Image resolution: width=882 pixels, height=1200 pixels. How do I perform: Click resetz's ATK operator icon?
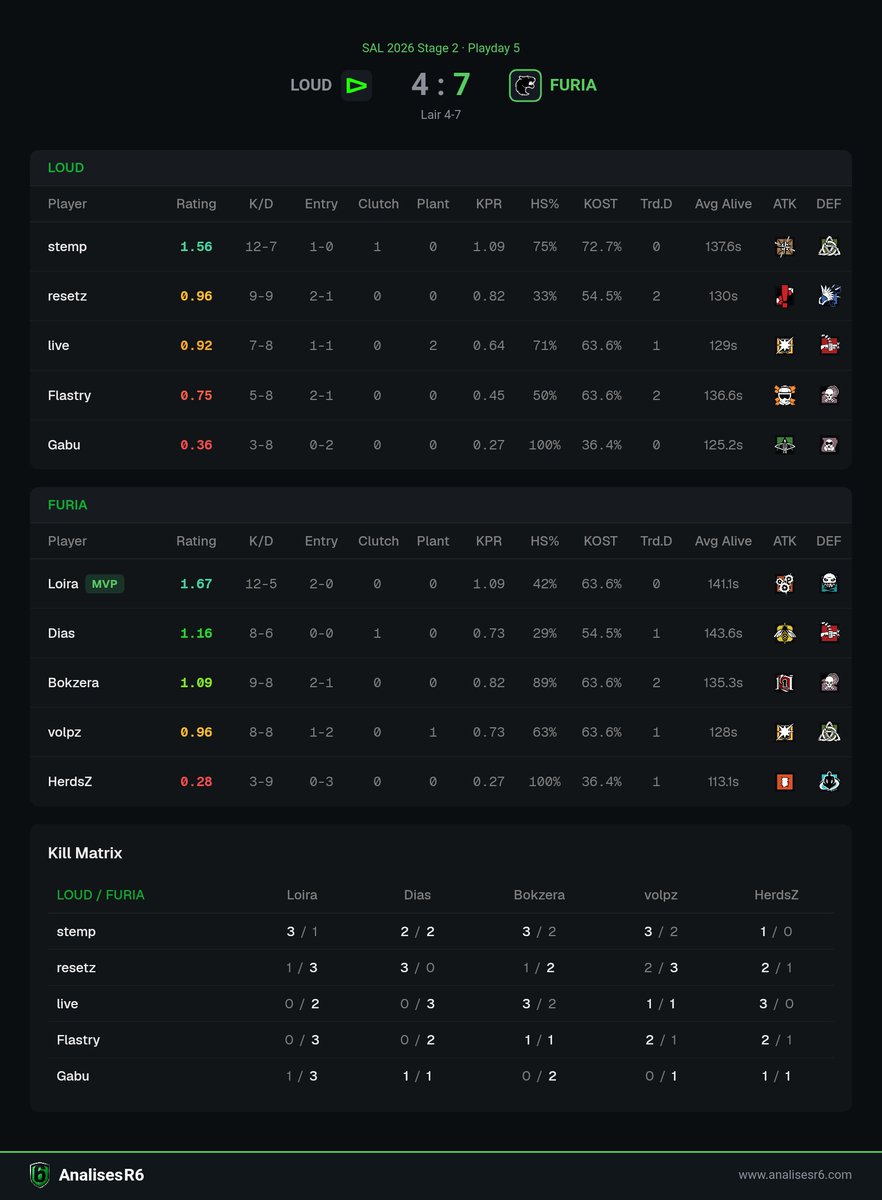(785, 296)
